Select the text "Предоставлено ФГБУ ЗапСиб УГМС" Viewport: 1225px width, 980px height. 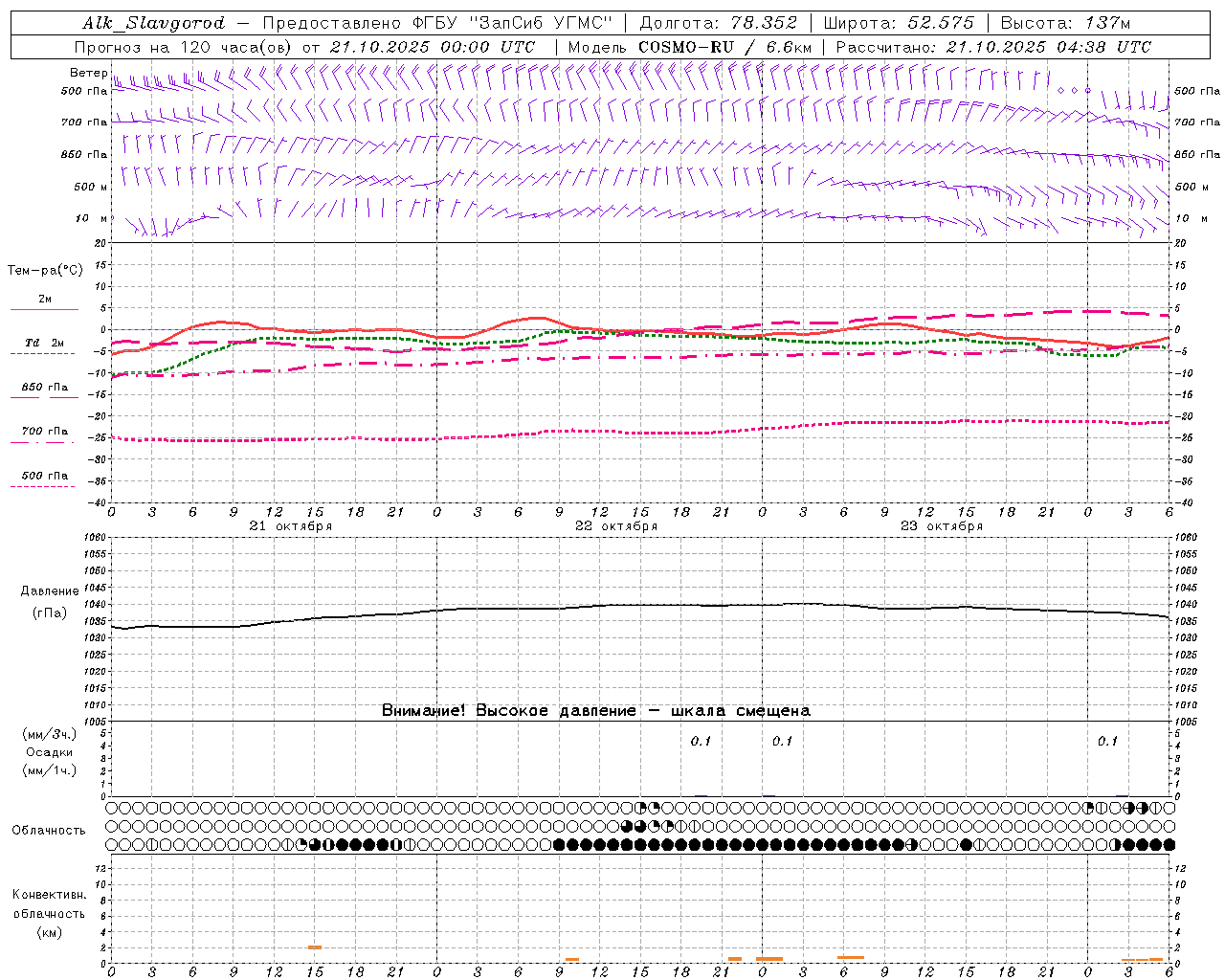pos(436,23)
